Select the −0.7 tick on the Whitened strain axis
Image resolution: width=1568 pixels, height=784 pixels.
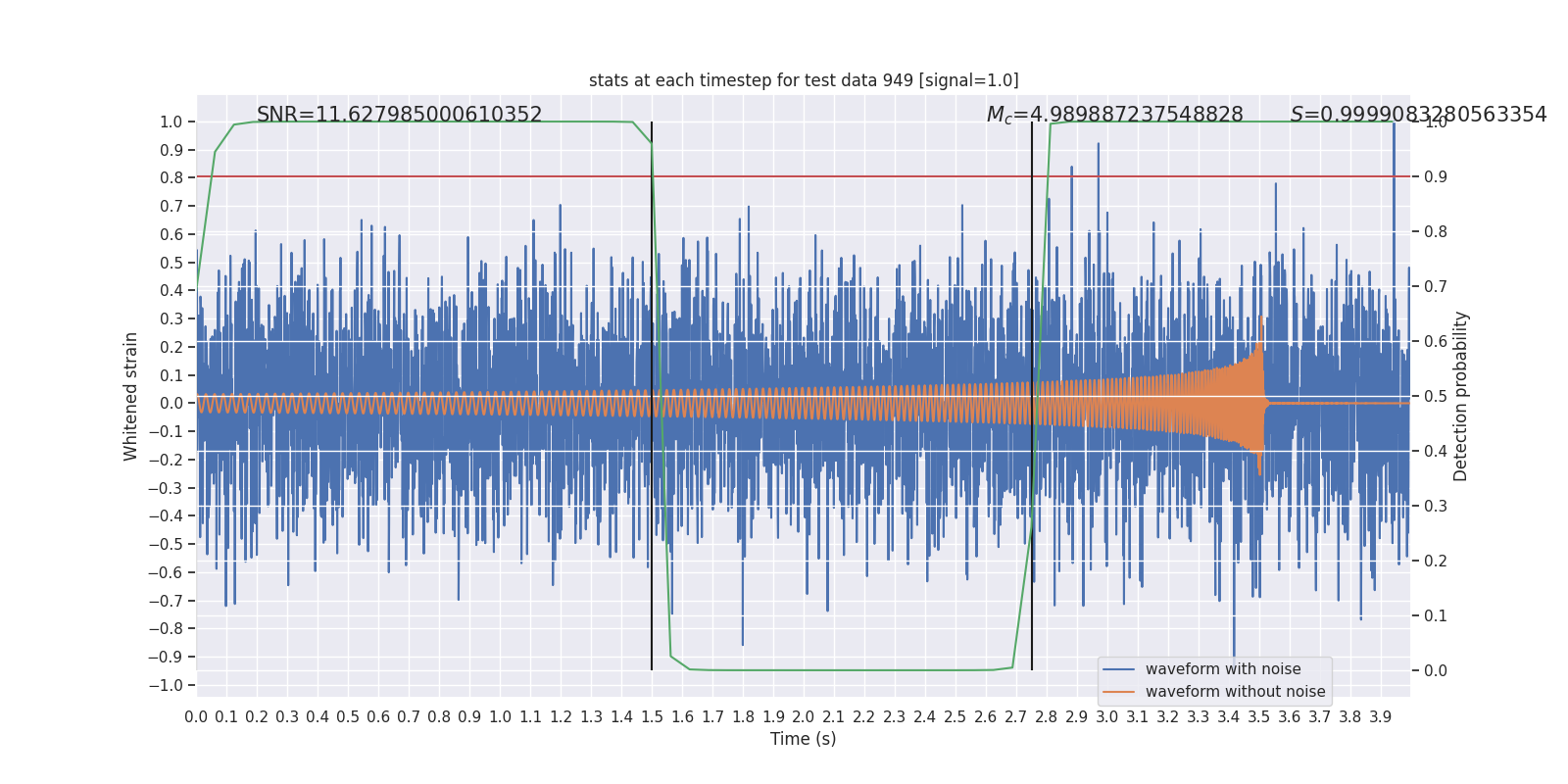[x=166, y=601]
